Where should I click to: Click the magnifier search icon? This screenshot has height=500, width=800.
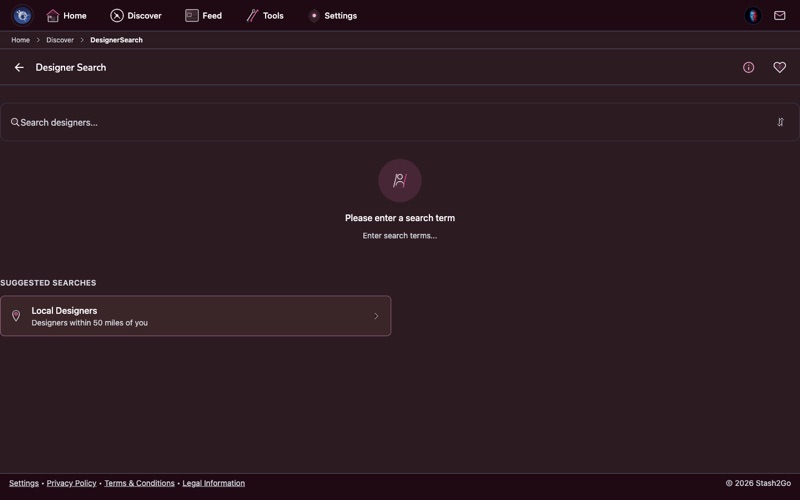15,122
